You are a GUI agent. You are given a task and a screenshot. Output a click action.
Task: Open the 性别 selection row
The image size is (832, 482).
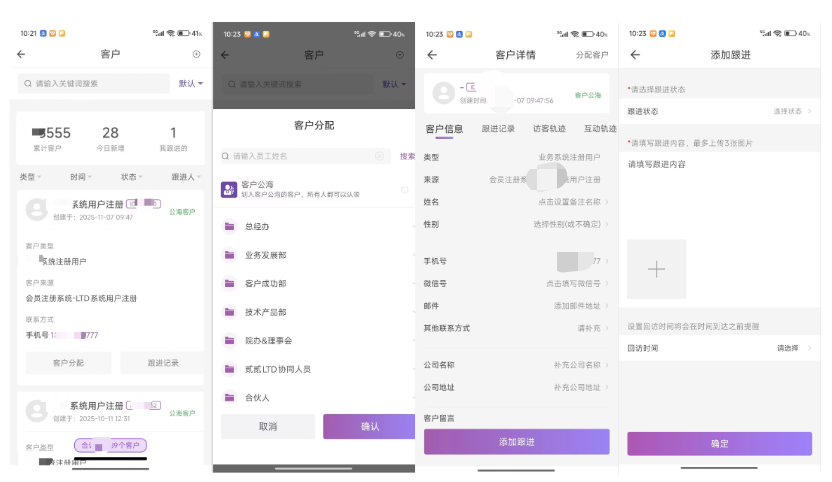click(x=516, y=225)
